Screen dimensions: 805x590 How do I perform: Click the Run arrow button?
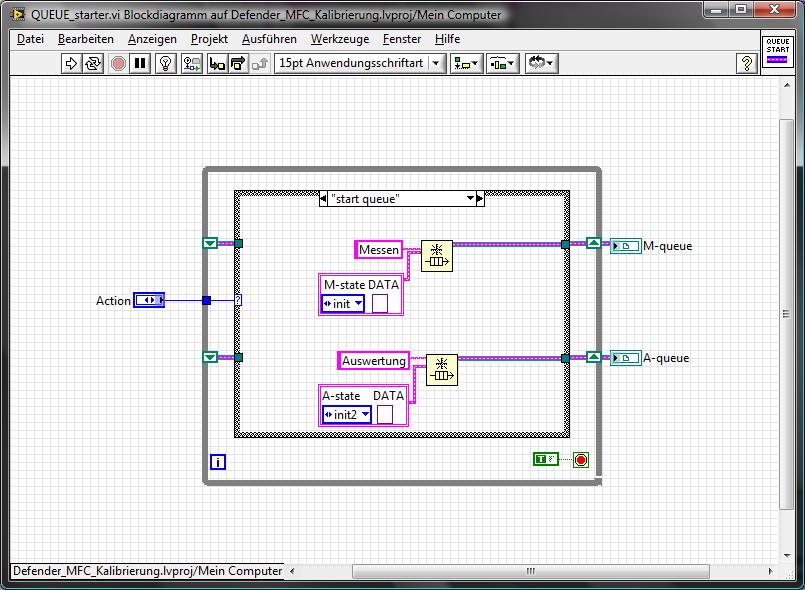(x=71, y=63)
